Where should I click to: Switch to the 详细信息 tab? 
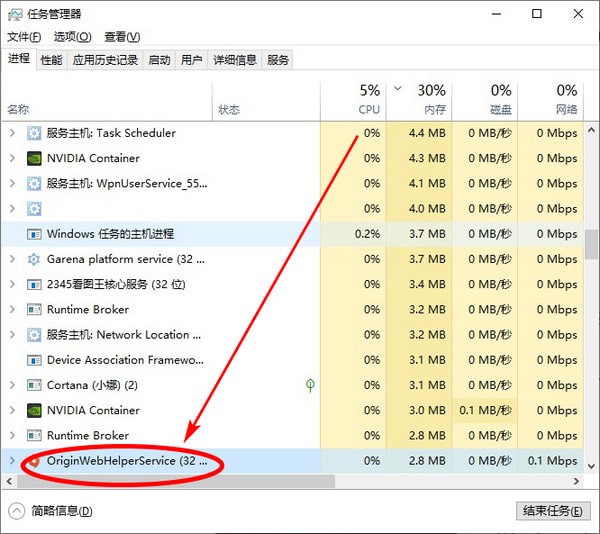235,60
